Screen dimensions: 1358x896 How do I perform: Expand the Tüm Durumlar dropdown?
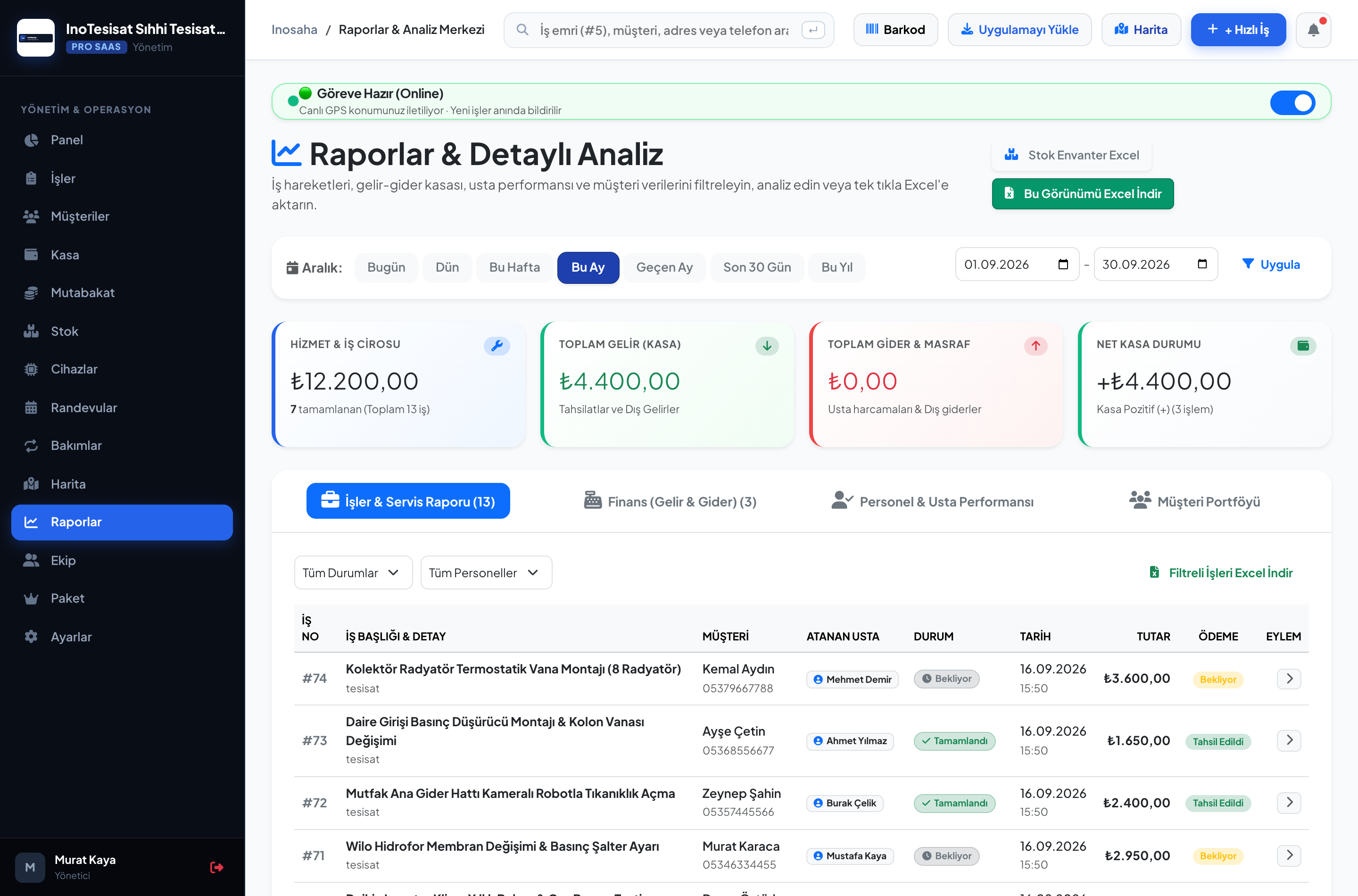[353, 572]
